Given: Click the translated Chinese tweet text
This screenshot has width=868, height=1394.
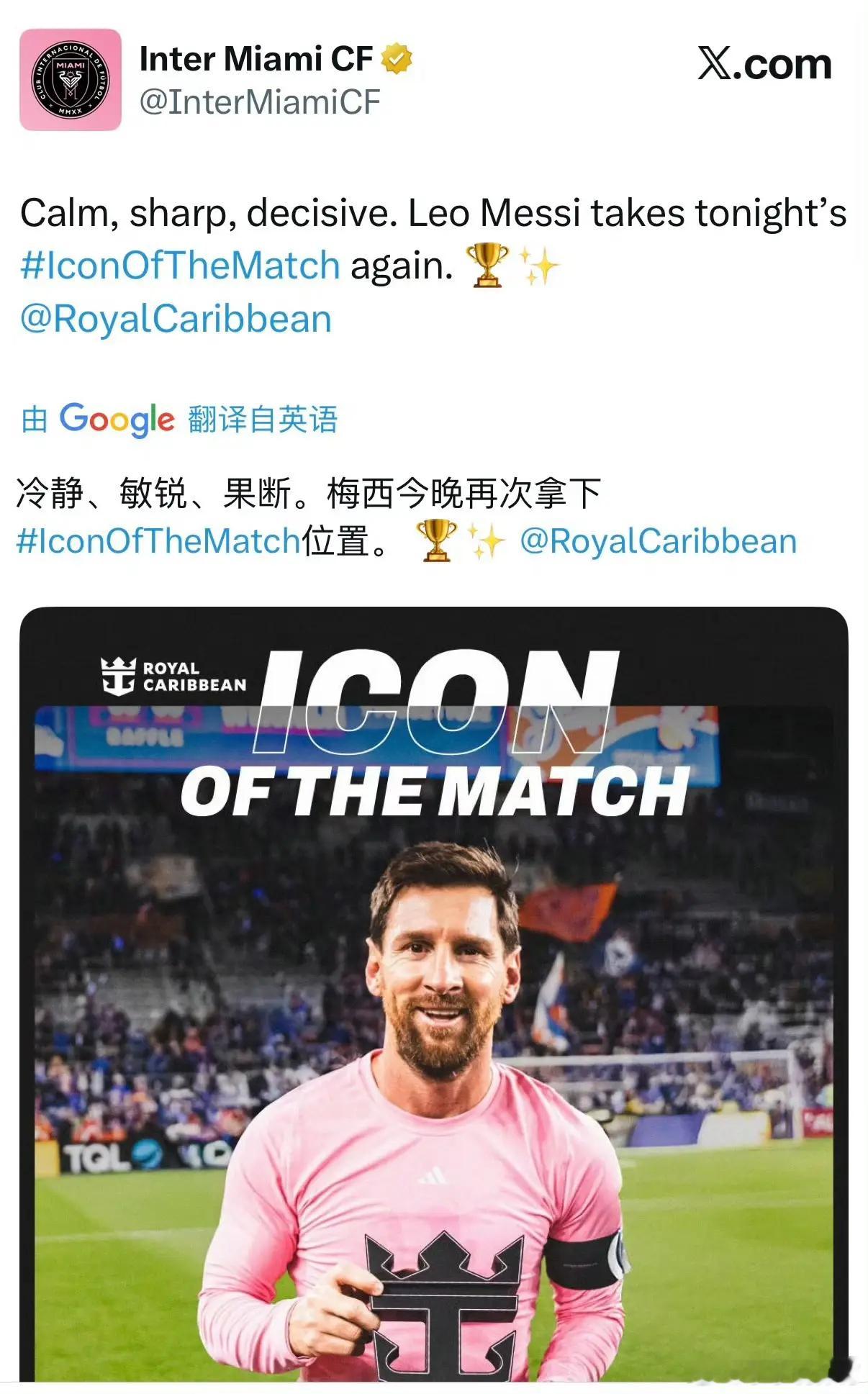Looking at the screenshot, I should coord(407,517).
